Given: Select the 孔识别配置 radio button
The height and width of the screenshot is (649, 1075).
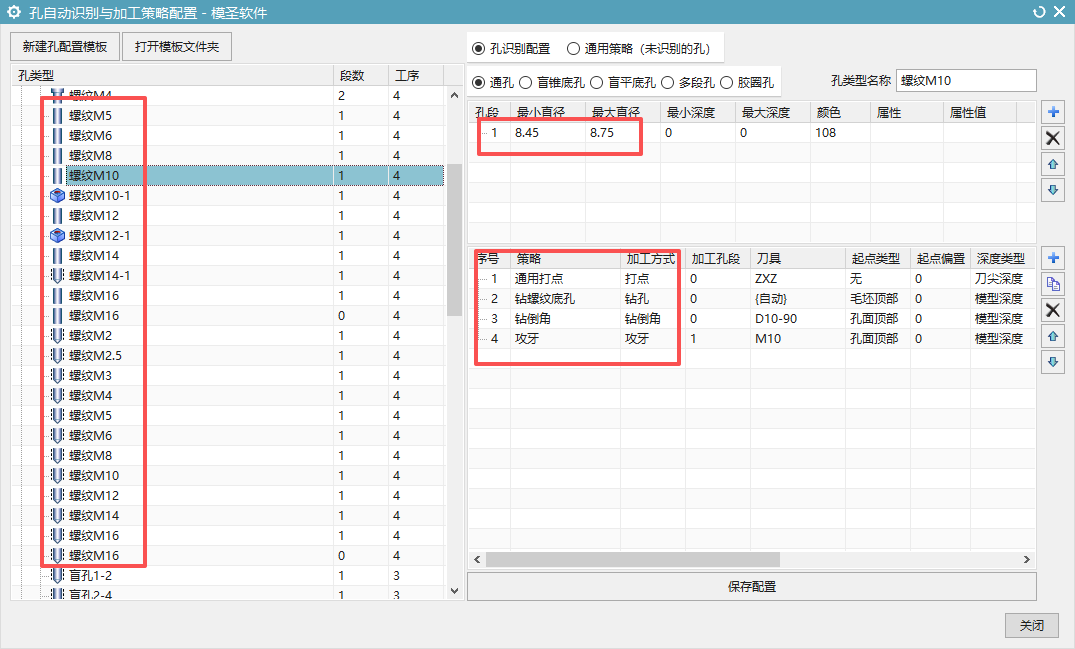Looking at the screenshot, I should click(479, 49).
